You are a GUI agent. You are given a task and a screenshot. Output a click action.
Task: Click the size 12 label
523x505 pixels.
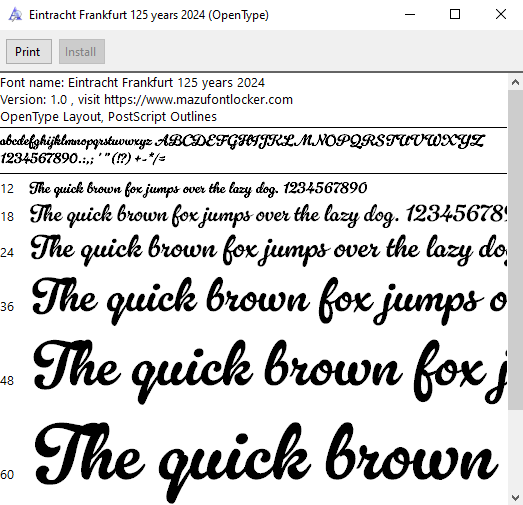pos(7,189)
